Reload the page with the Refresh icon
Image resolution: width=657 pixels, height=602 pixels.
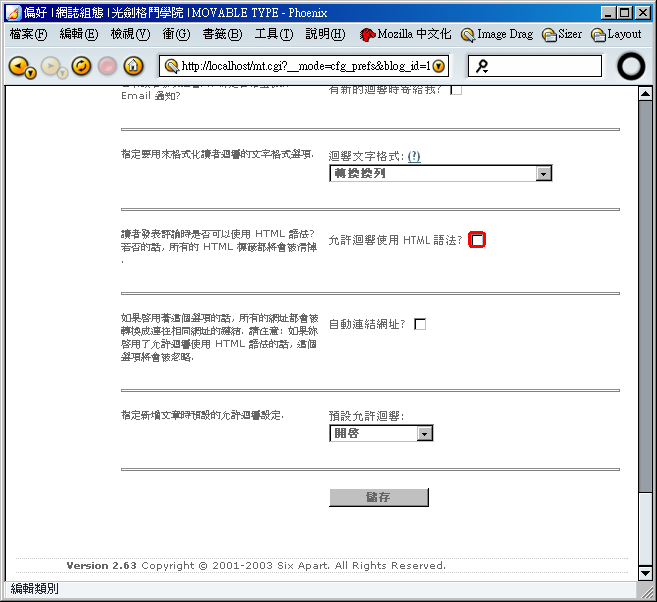click(81, 66)
